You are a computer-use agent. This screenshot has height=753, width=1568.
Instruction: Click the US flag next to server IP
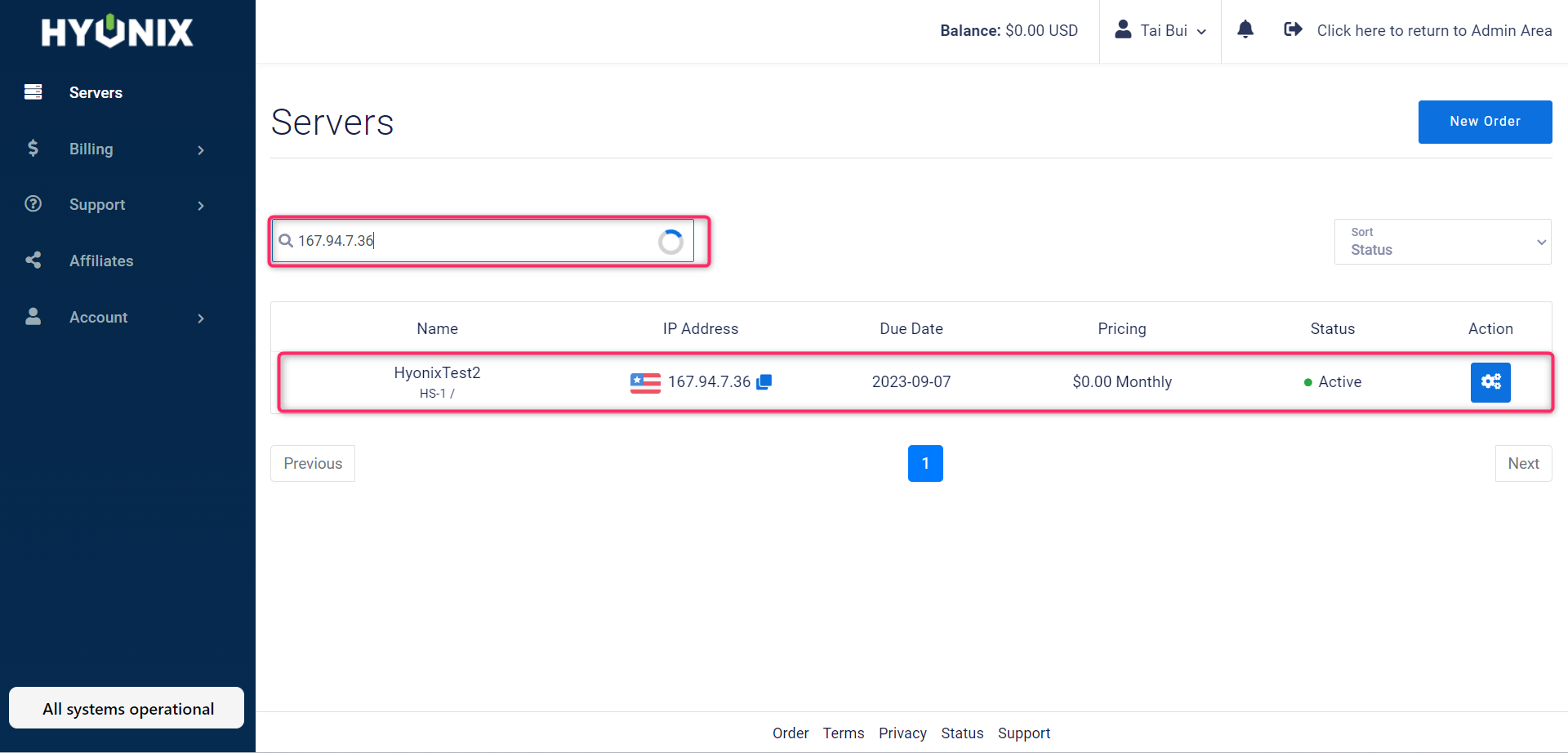[645, 381]
